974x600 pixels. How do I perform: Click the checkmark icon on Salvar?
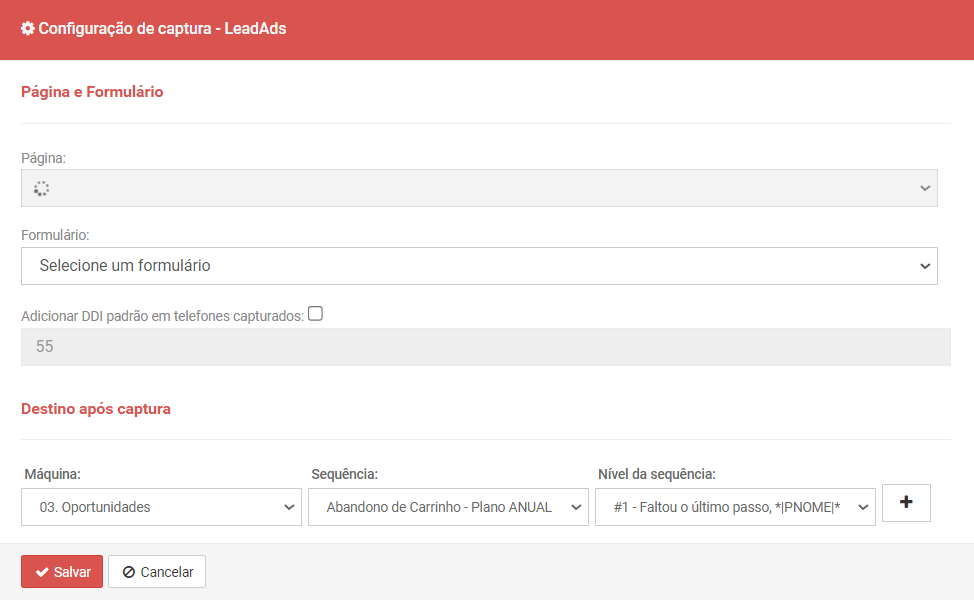(x=42, y=572)
